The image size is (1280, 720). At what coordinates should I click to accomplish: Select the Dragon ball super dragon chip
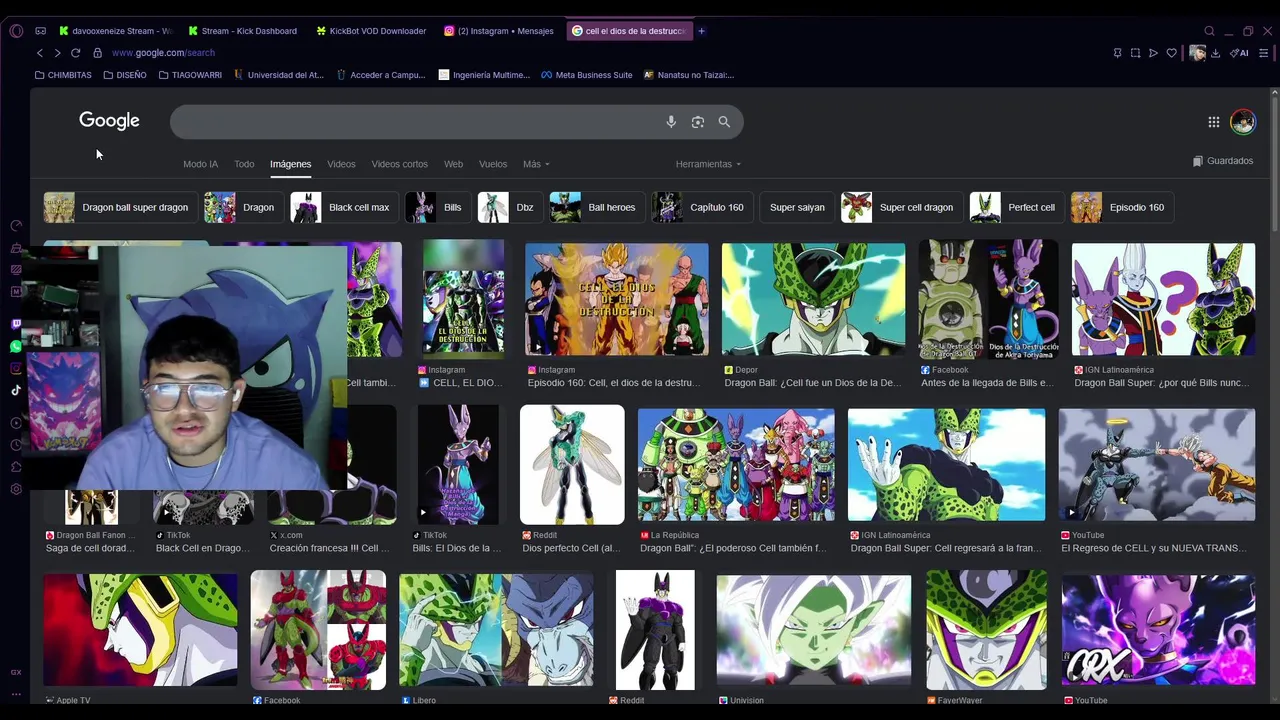tap(119, 207)
